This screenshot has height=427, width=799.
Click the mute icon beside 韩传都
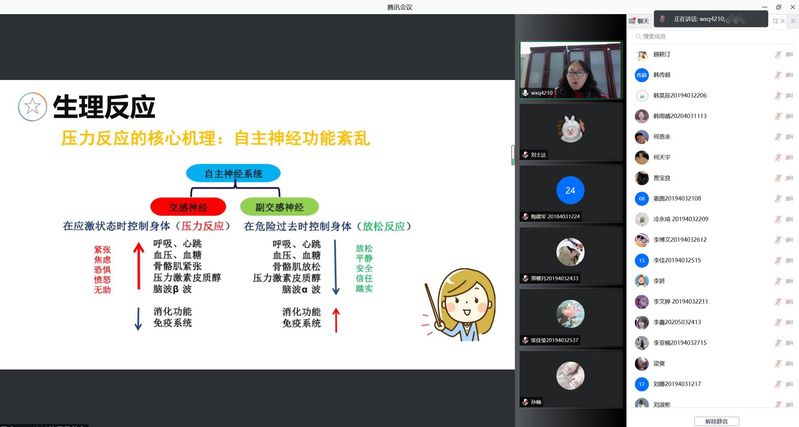[x=776, y=75]
